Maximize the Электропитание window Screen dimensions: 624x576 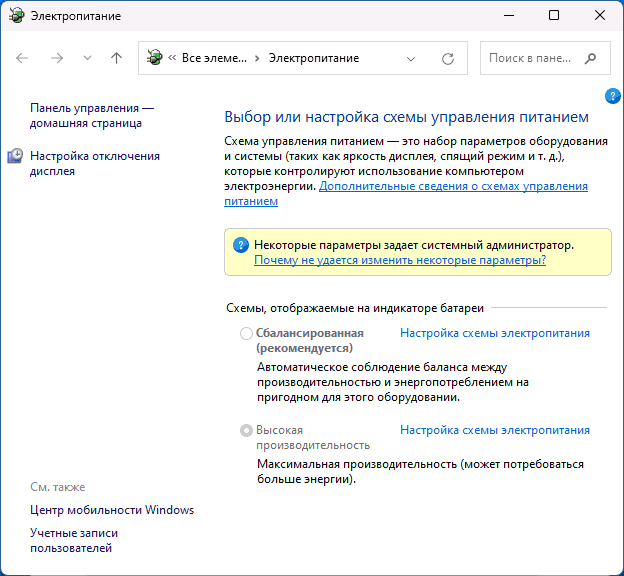554,16
